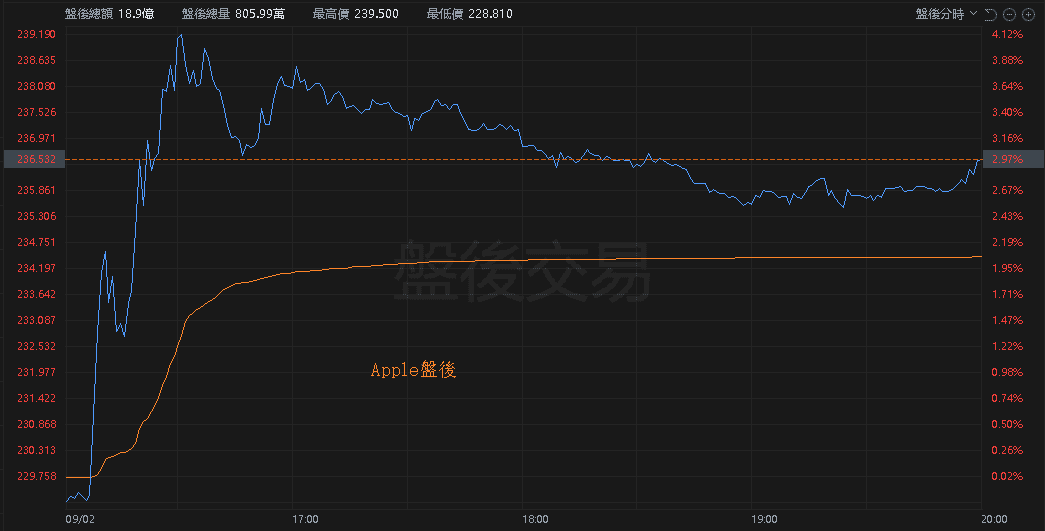Open the 盤後分時 chart mode dropdown

[945, 14]
